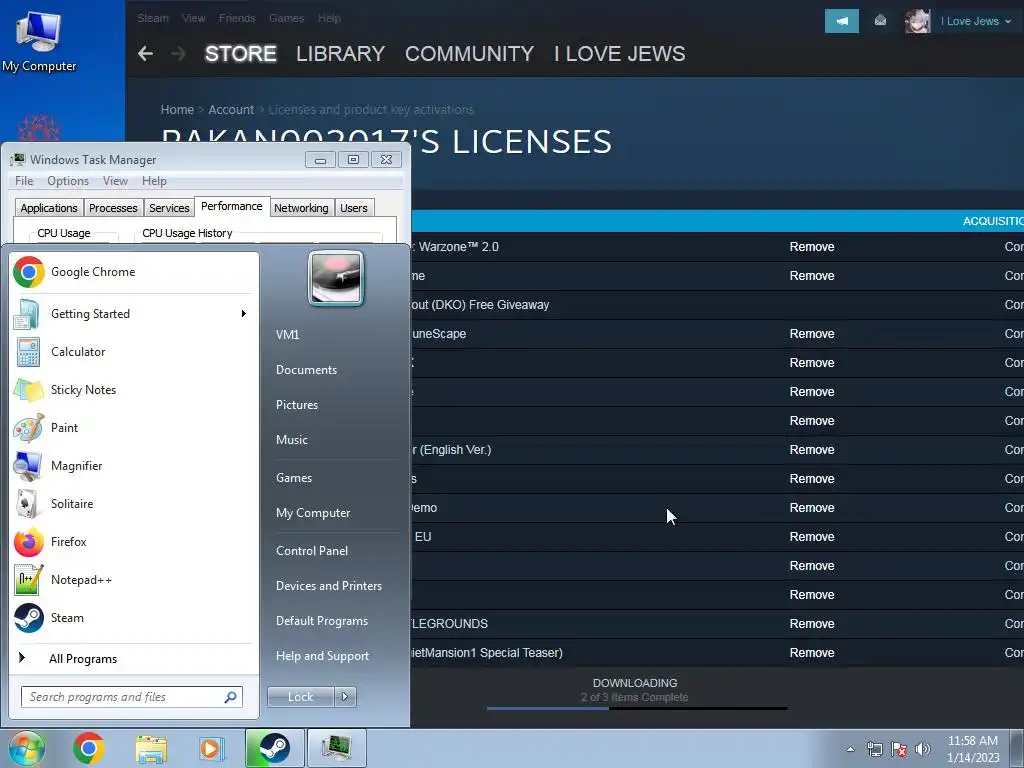This screenshot has height=768, width=1024.
Task: Go back using Steam back arrow
Action: pos(146,54)
